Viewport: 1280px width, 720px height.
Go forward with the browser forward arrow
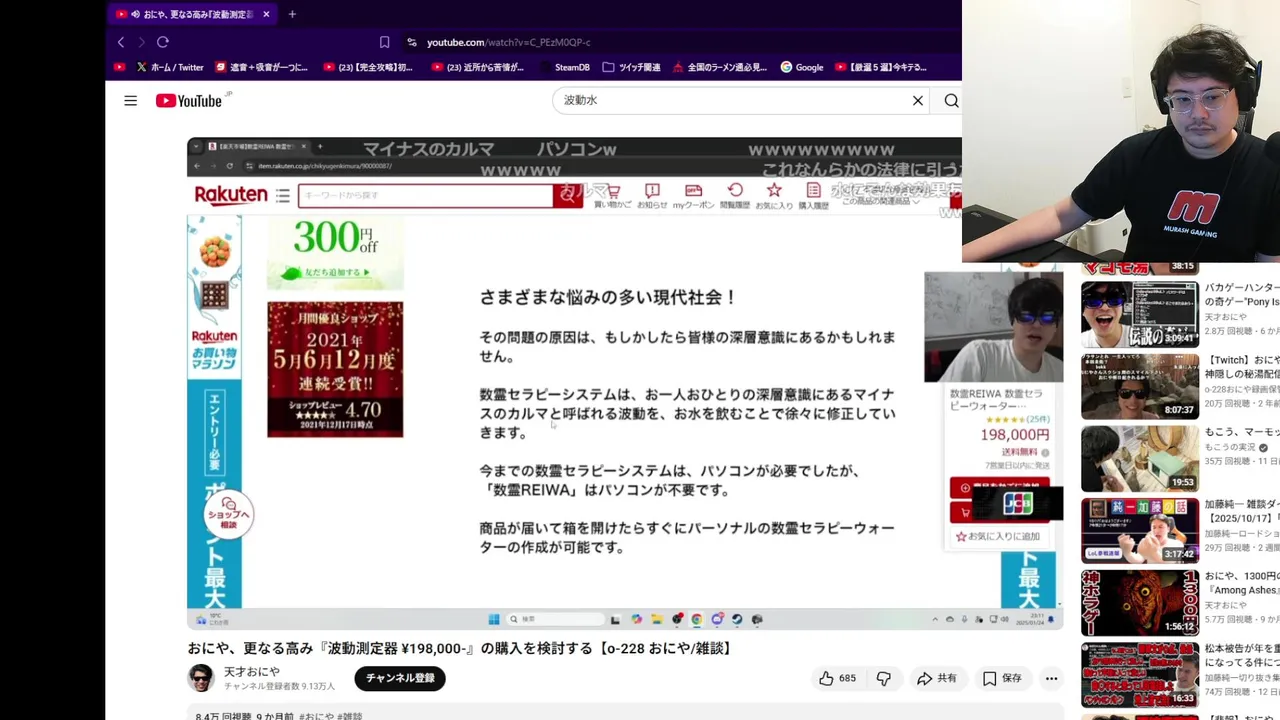pos(141,42)
